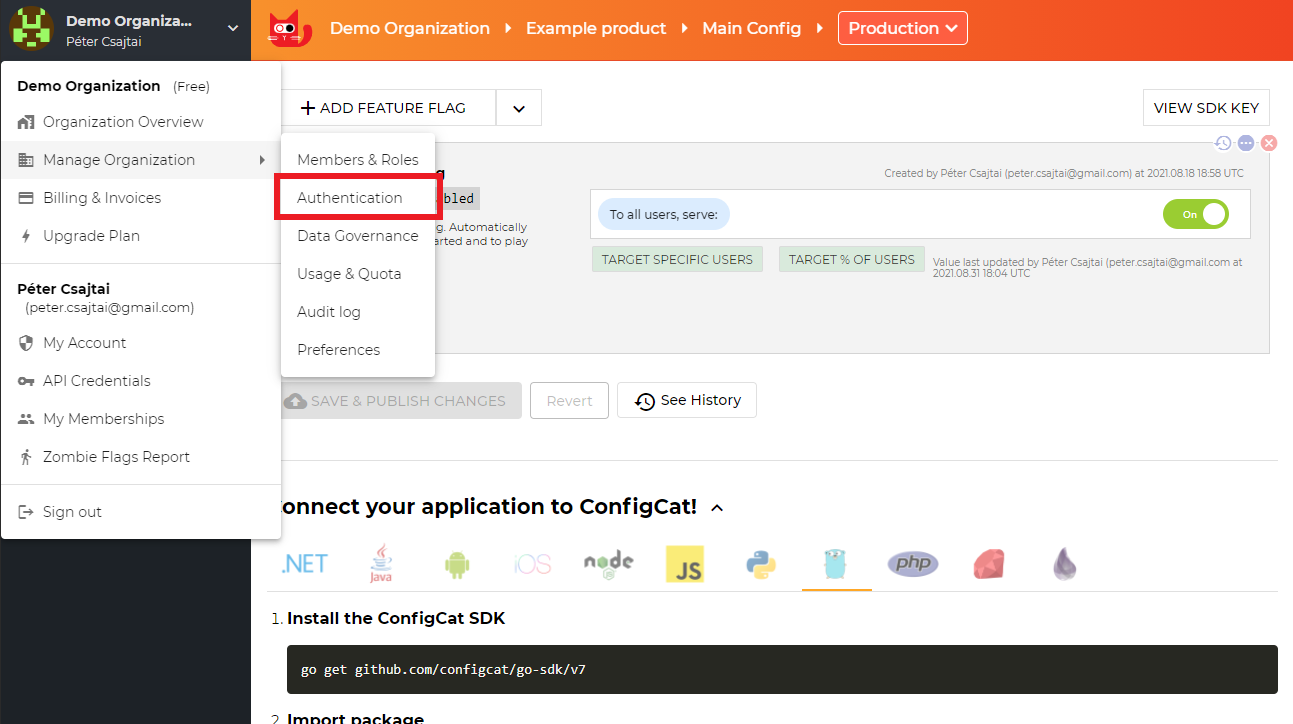Screen dimensions: 1293x724
Task: Select the PHP SDK icon
Action: [912, 563]
